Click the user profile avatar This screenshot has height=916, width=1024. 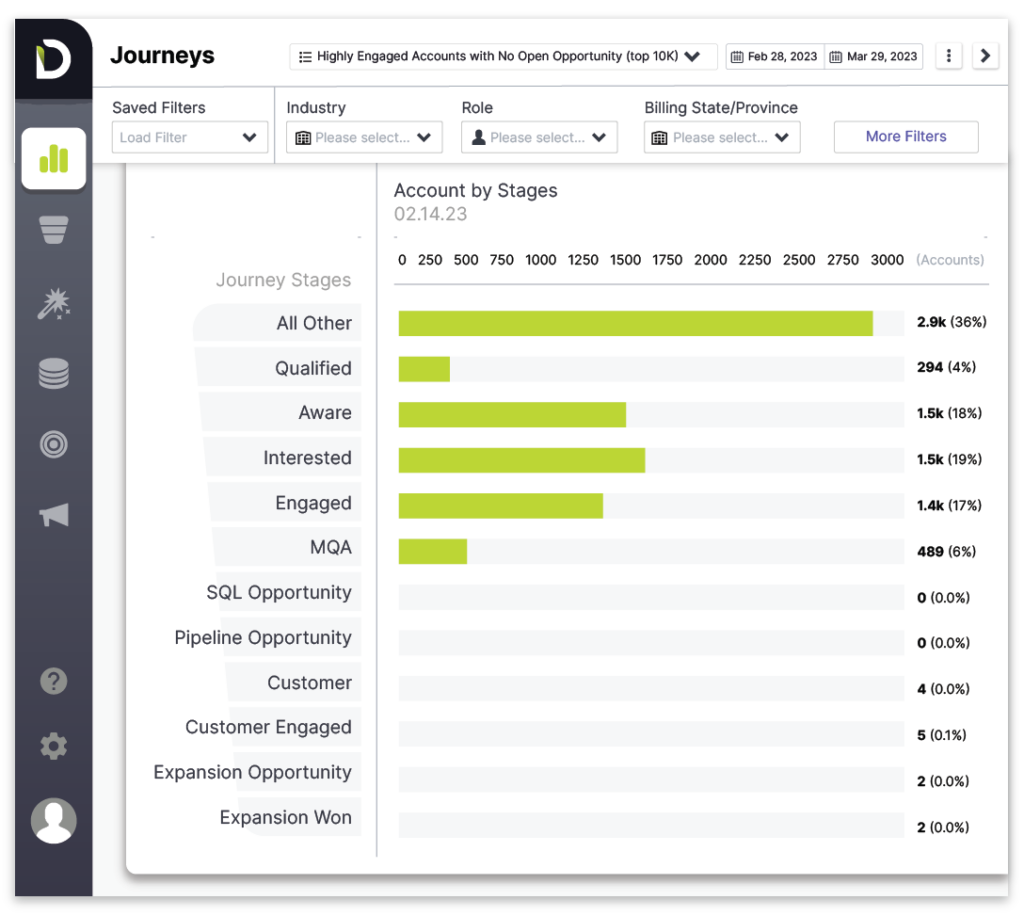pos(53,820)
